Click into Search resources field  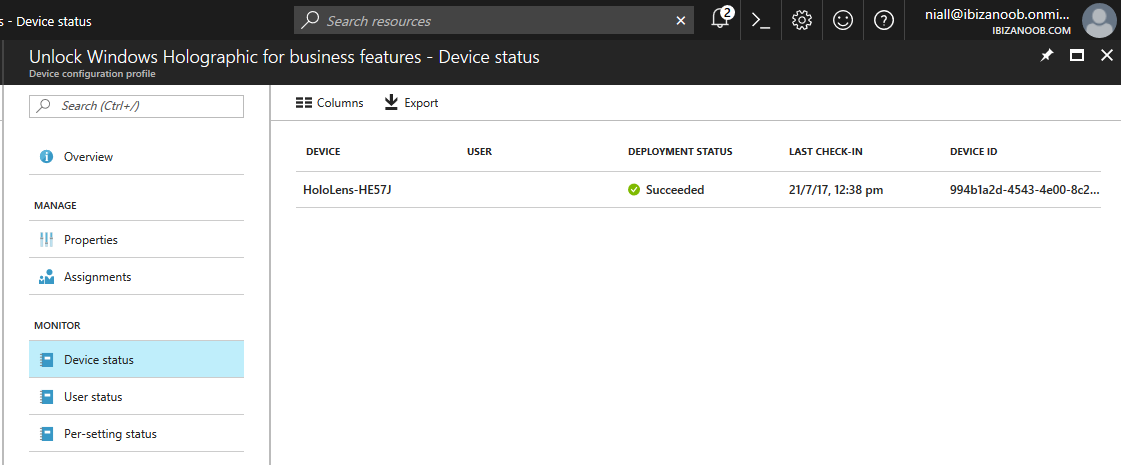493,21
